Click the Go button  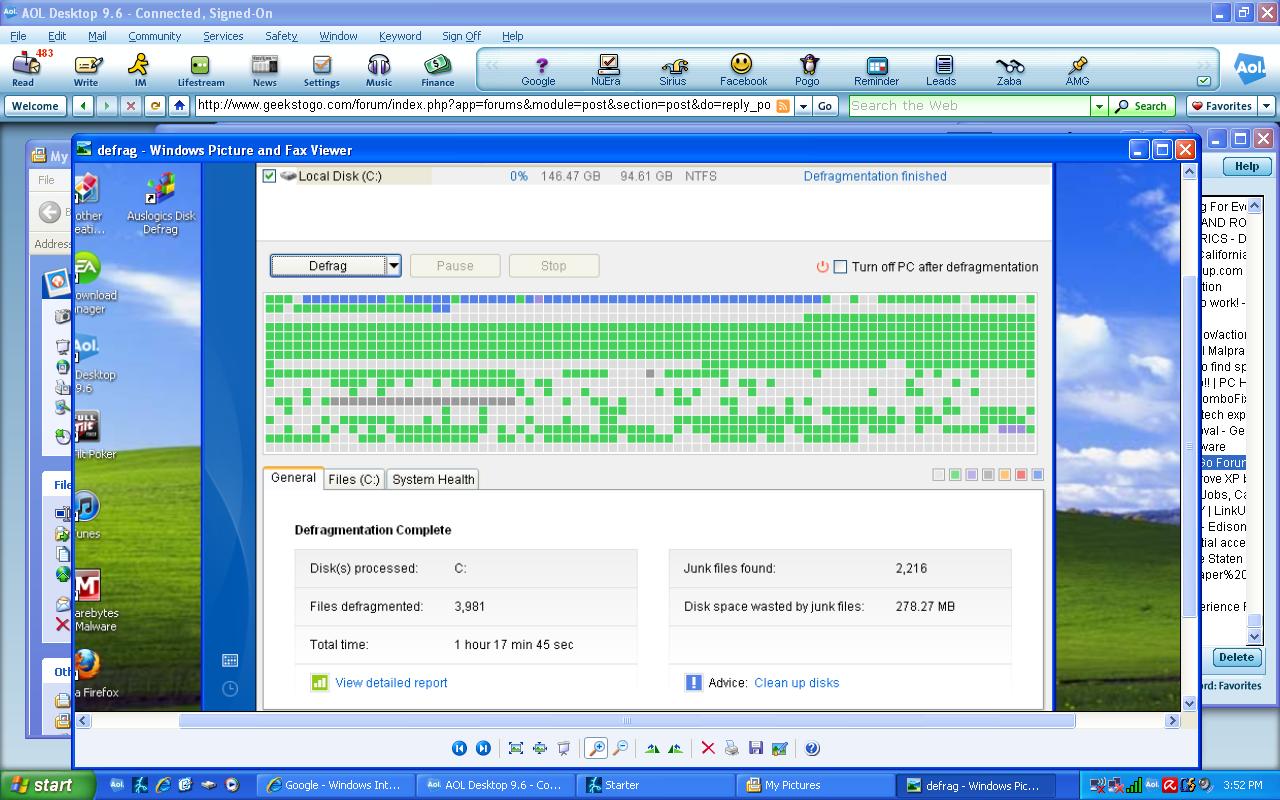click(x=825, y=105)
